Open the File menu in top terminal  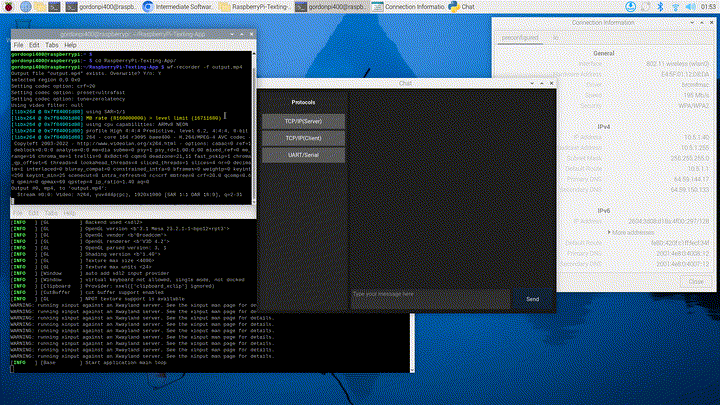pyautogui.click(x=18, y=45)
